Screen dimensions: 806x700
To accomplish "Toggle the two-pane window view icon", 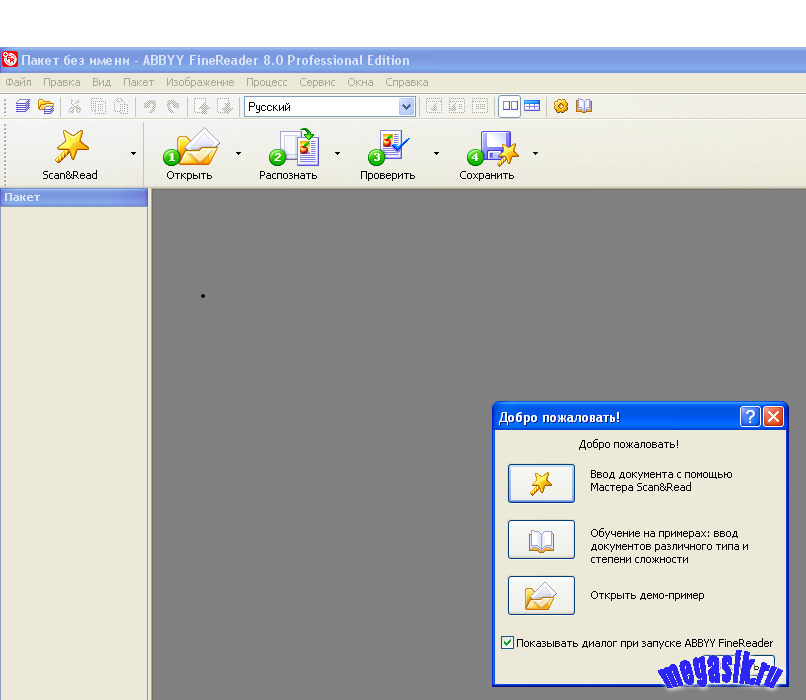I will tap(510, 106).
